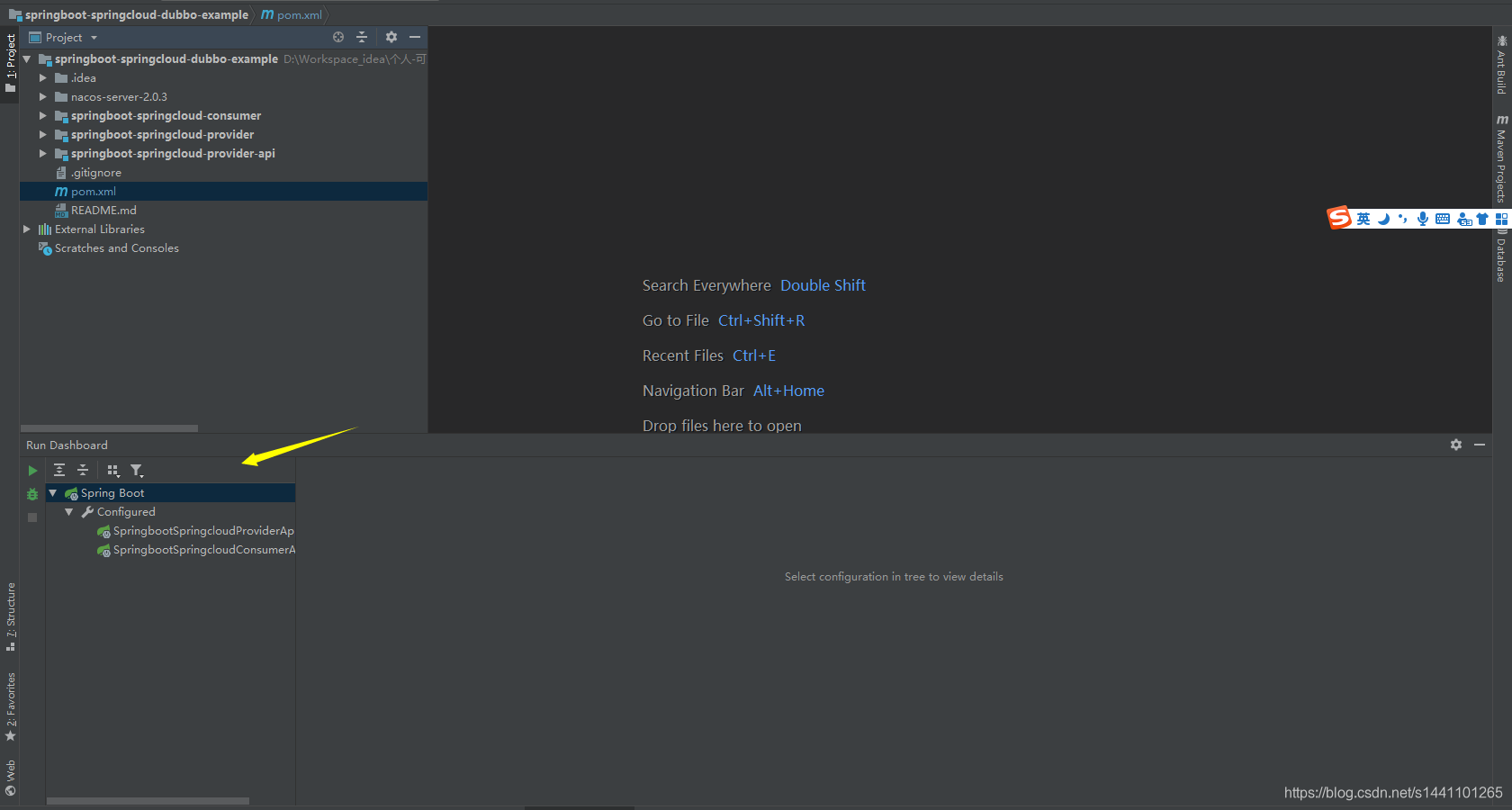Click the green Debug bug icon
The image size is (1512, 810).
tap(32, 494)
